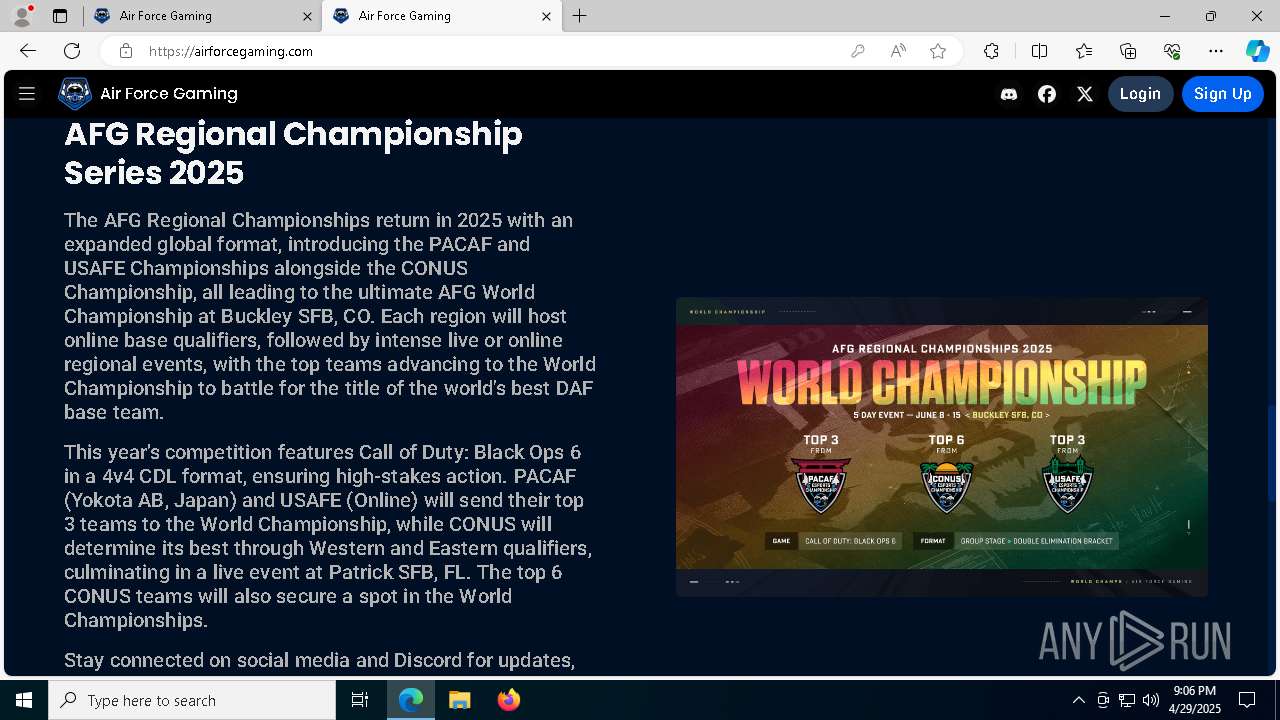Close the first Air Force Gaming tab
1280x720 pixels.
[307, 16]
